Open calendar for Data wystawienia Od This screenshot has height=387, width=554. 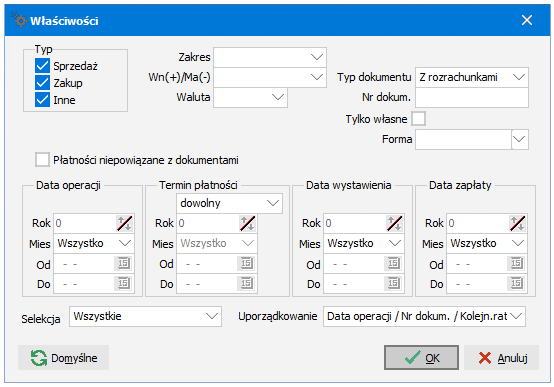click(393, 263)
